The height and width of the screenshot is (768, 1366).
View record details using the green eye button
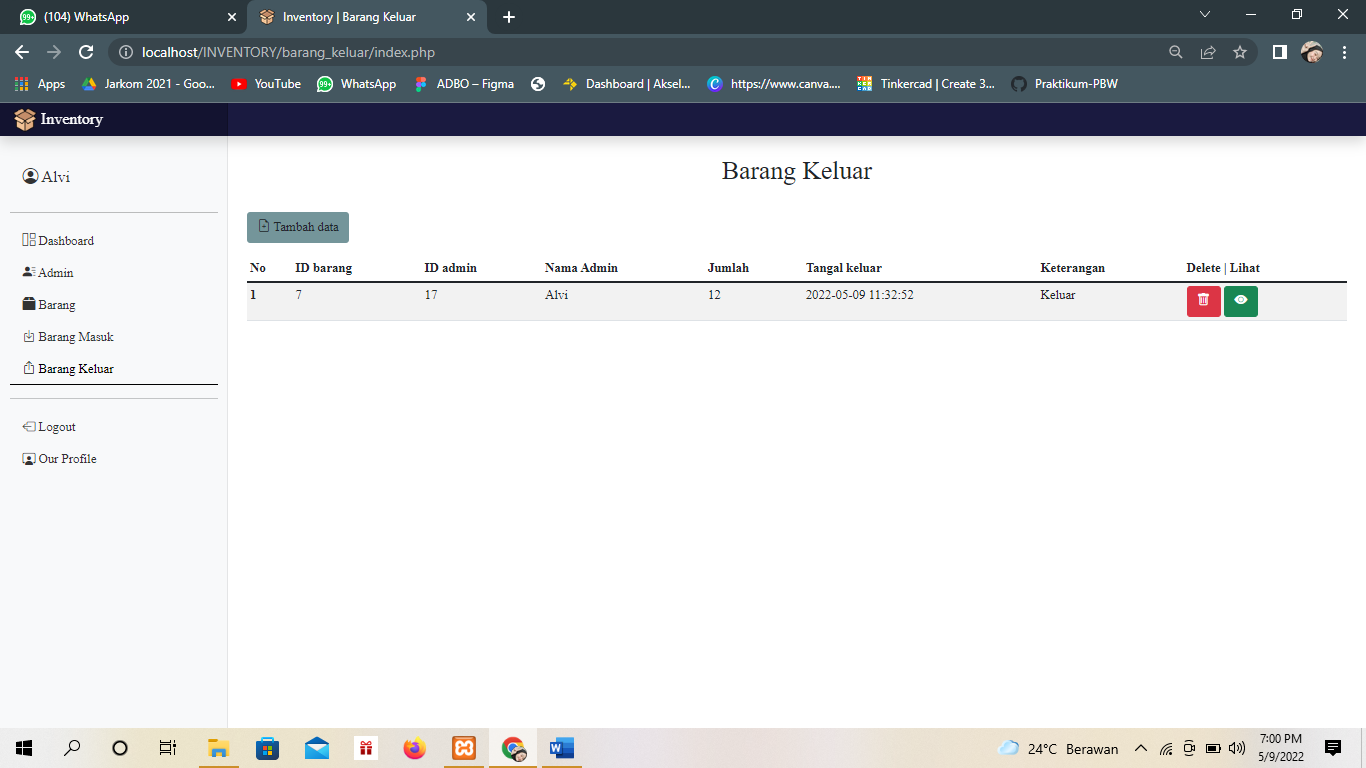[1240, 300]
